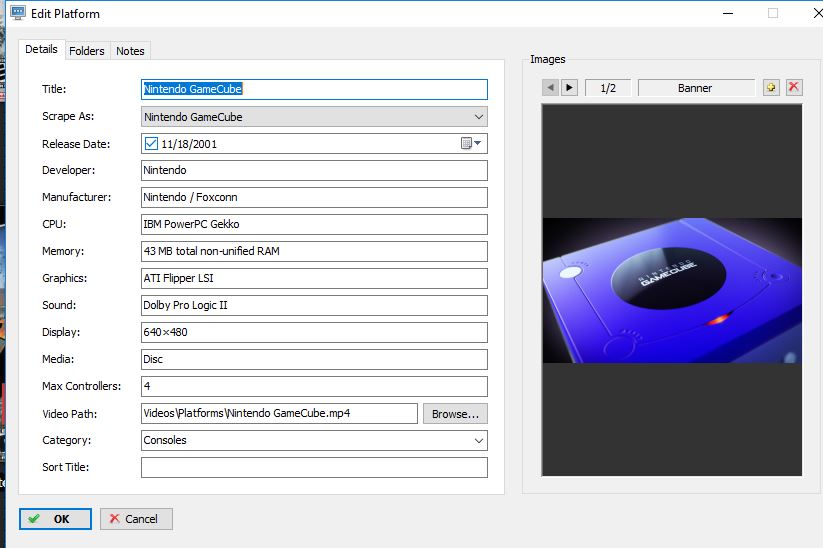Click the Max Controllers field
The image size is (823, 548).
click(314, 386)
